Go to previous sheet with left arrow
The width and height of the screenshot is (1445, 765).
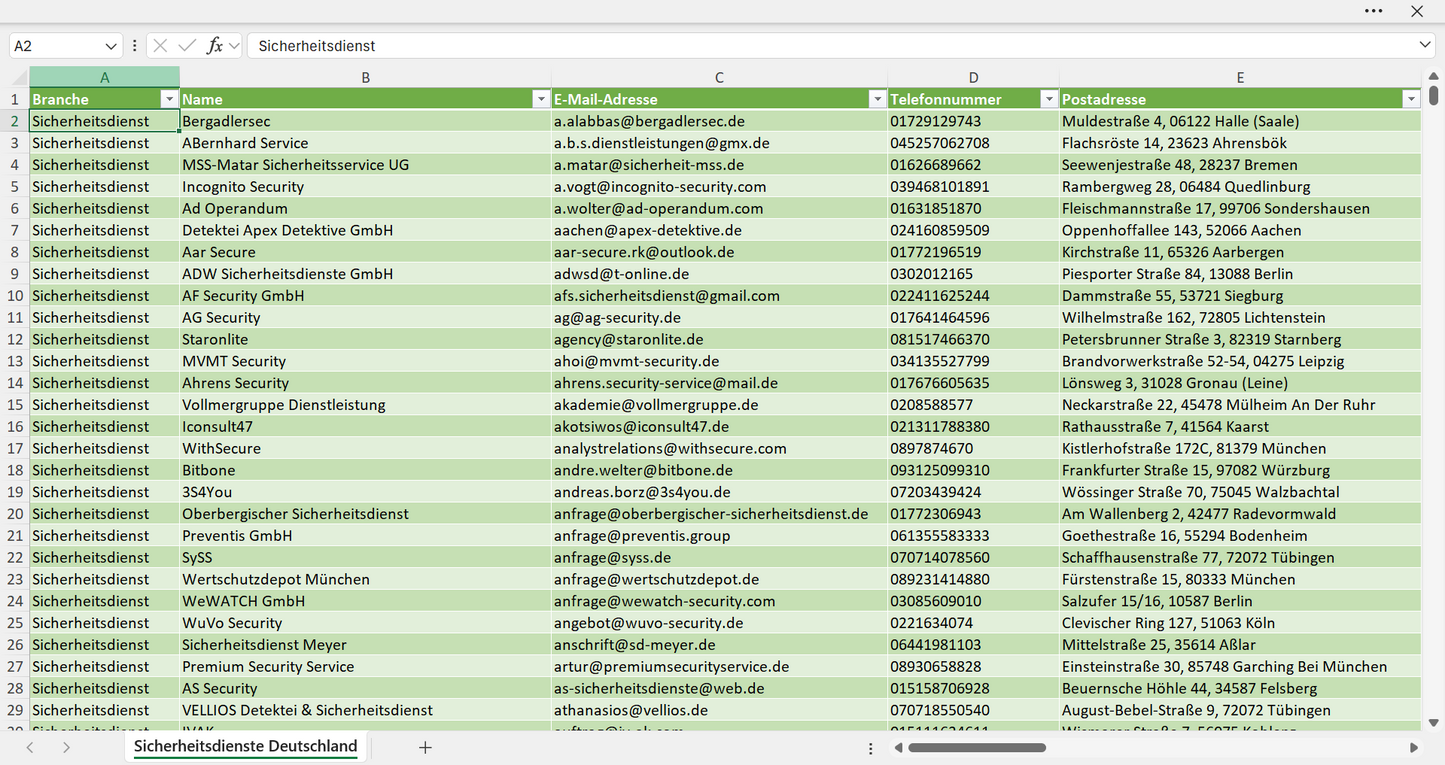point(30,747)
